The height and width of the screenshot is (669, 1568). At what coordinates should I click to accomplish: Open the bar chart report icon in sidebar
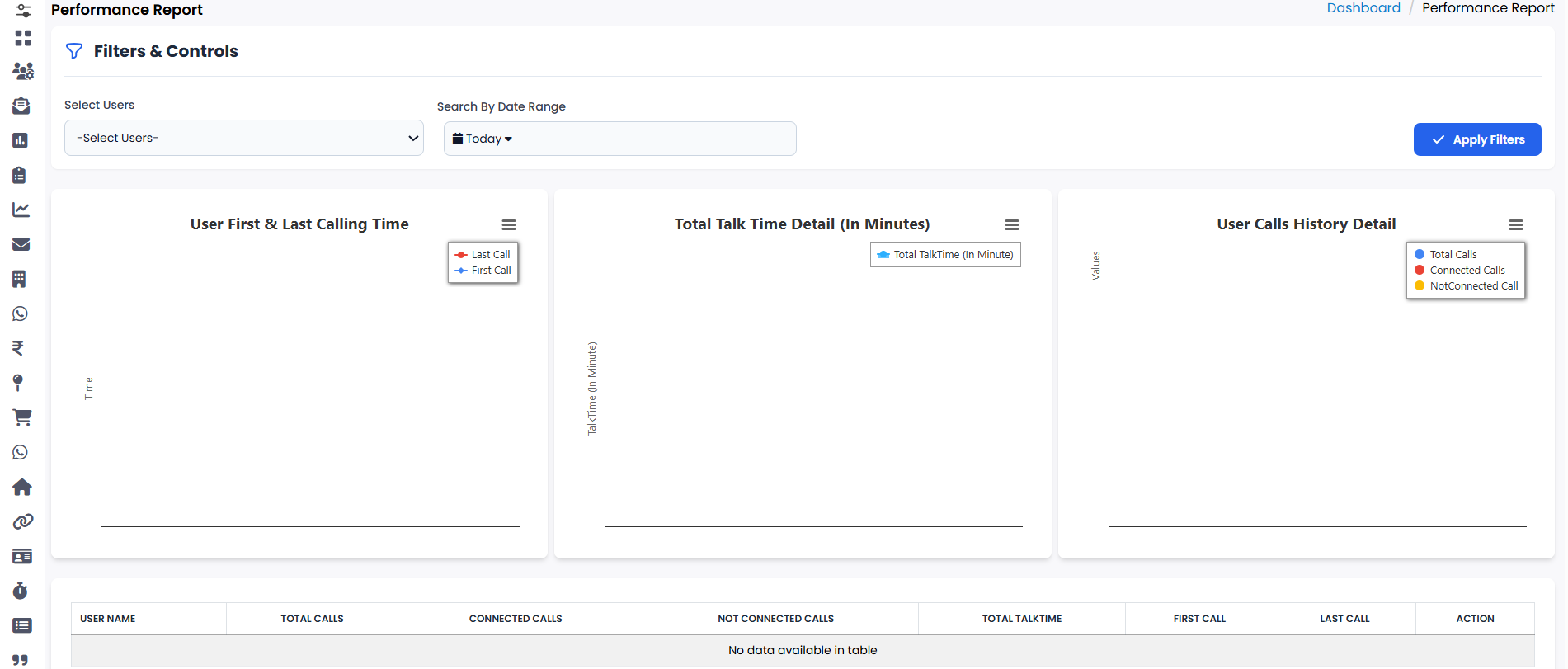pyautogui.click(x=21, y=140)
